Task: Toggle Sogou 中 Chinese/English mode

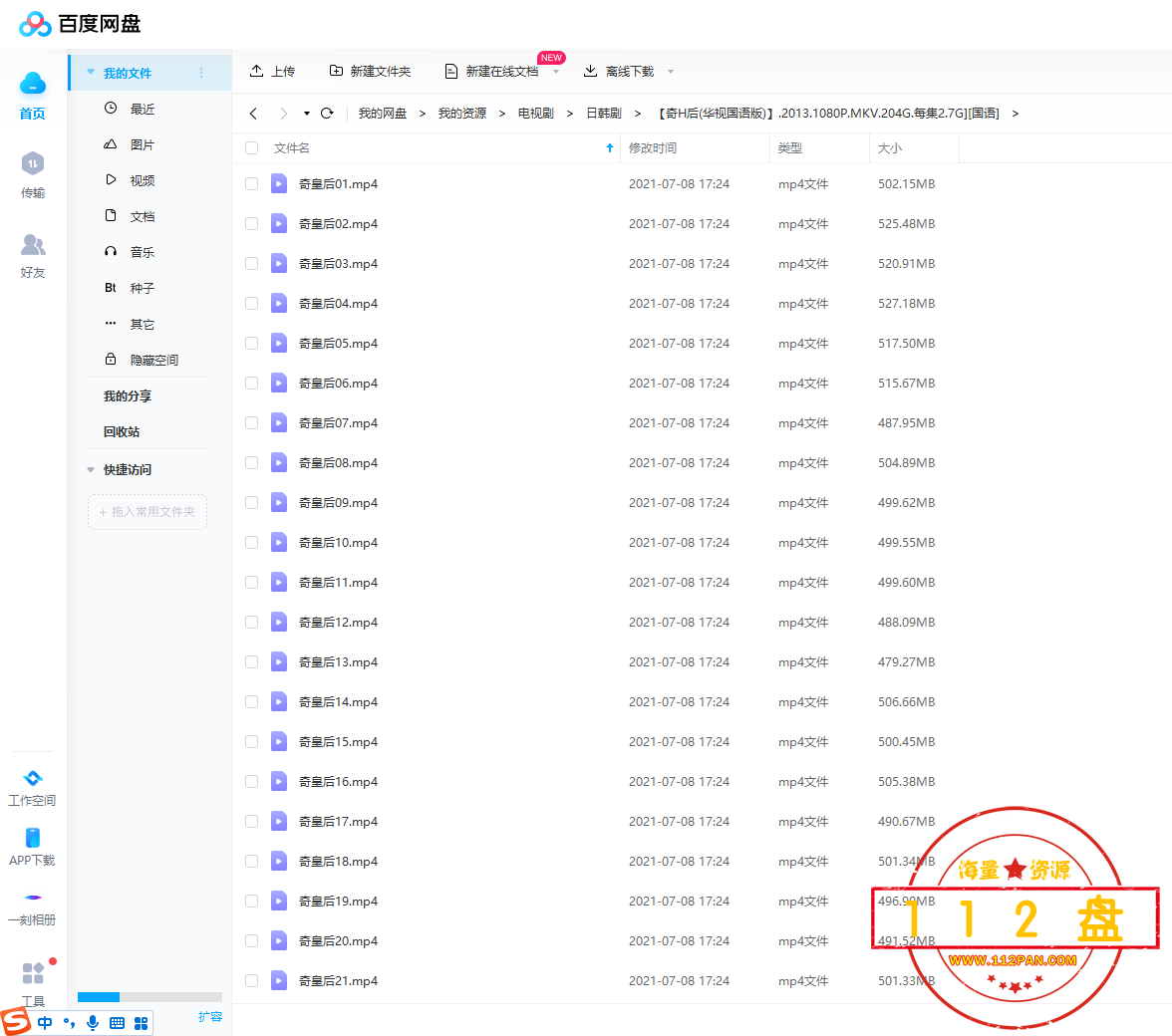Action: pyautogui.click(x=45, y=1023)
